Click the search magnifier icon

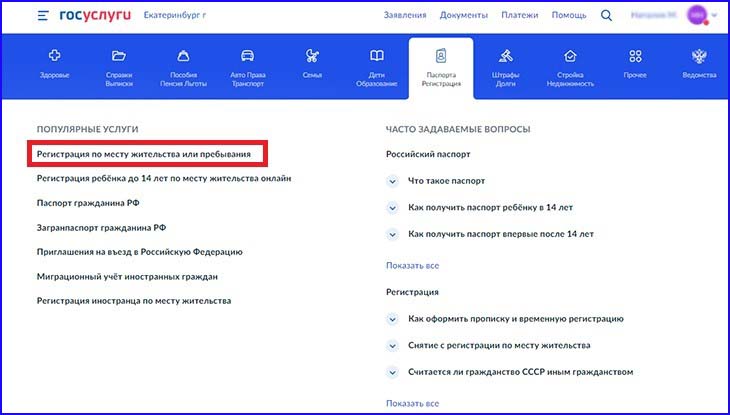click(x=607, y=15)
